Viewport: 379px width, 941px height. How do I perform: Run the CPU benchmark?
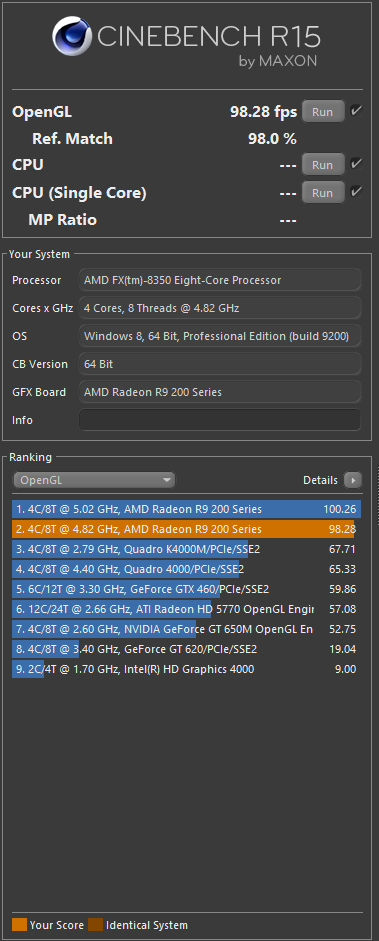(x=323, y=164)
